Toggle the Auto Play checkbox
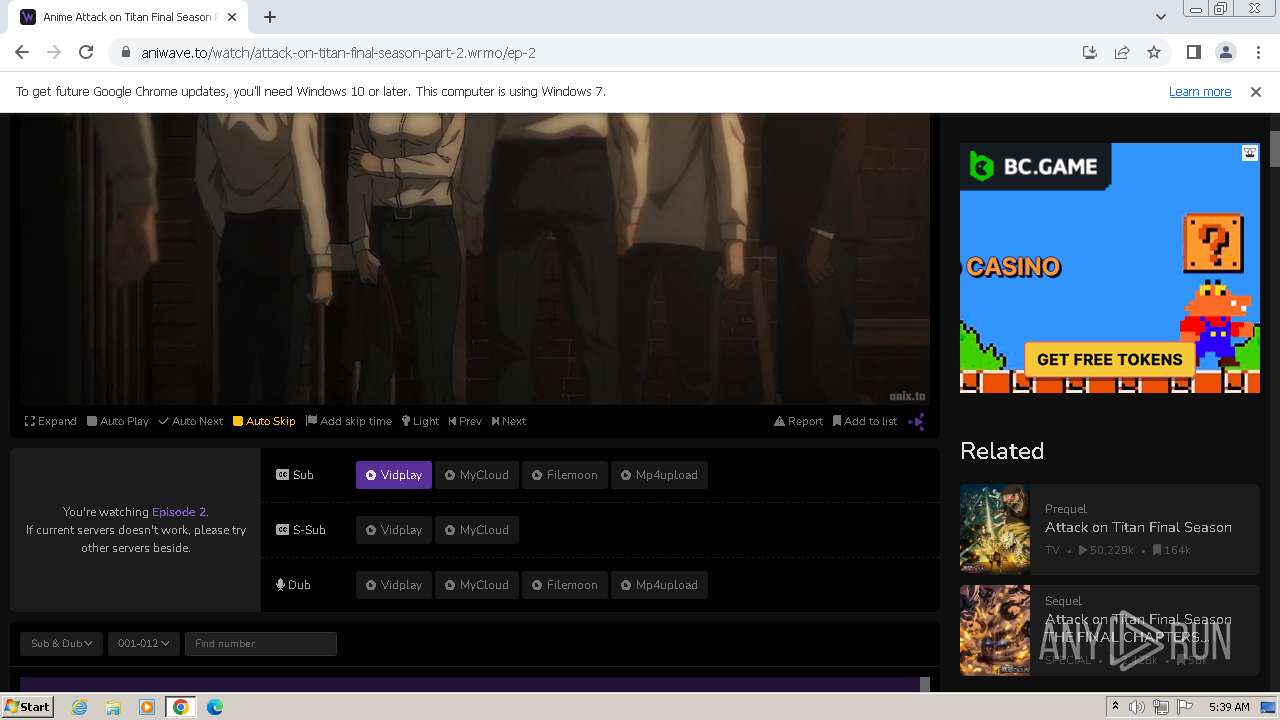Screen dimensions: 1280x720 118,421
